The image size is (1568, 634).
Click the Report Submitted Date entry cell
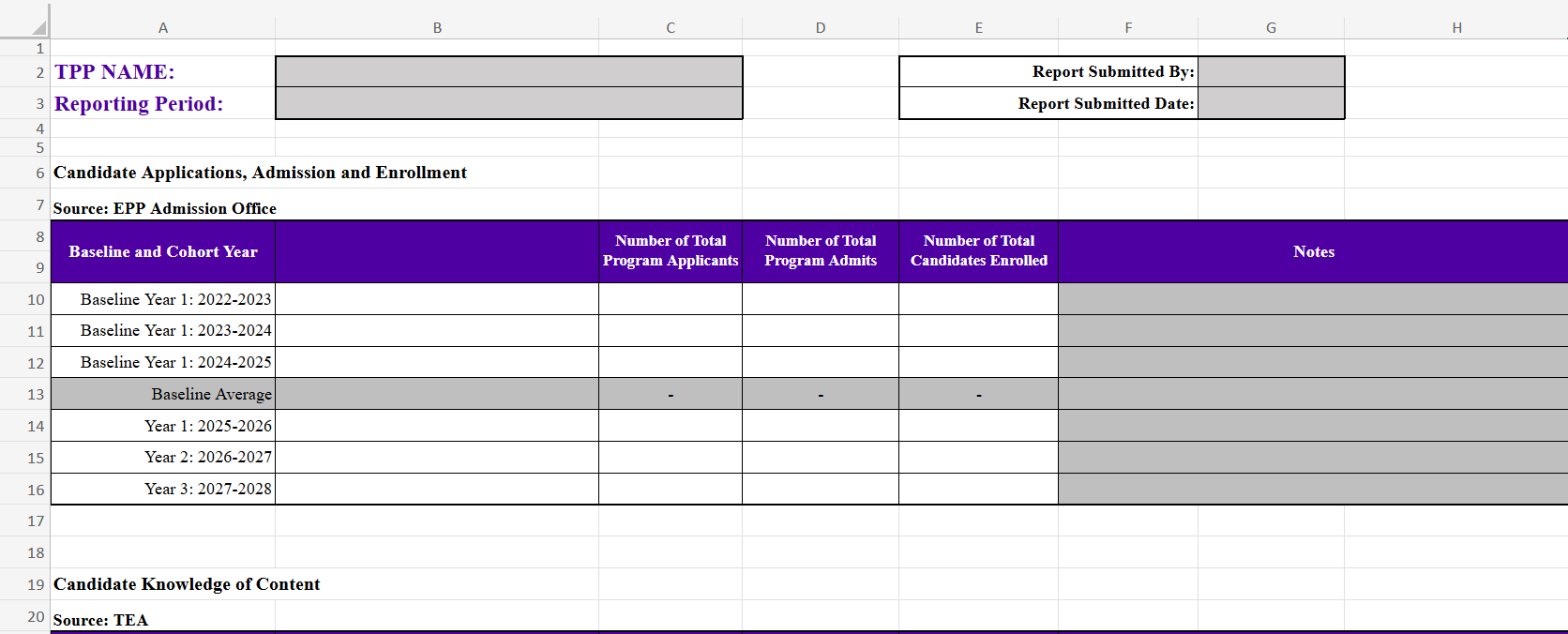(x=1271, y=103)
